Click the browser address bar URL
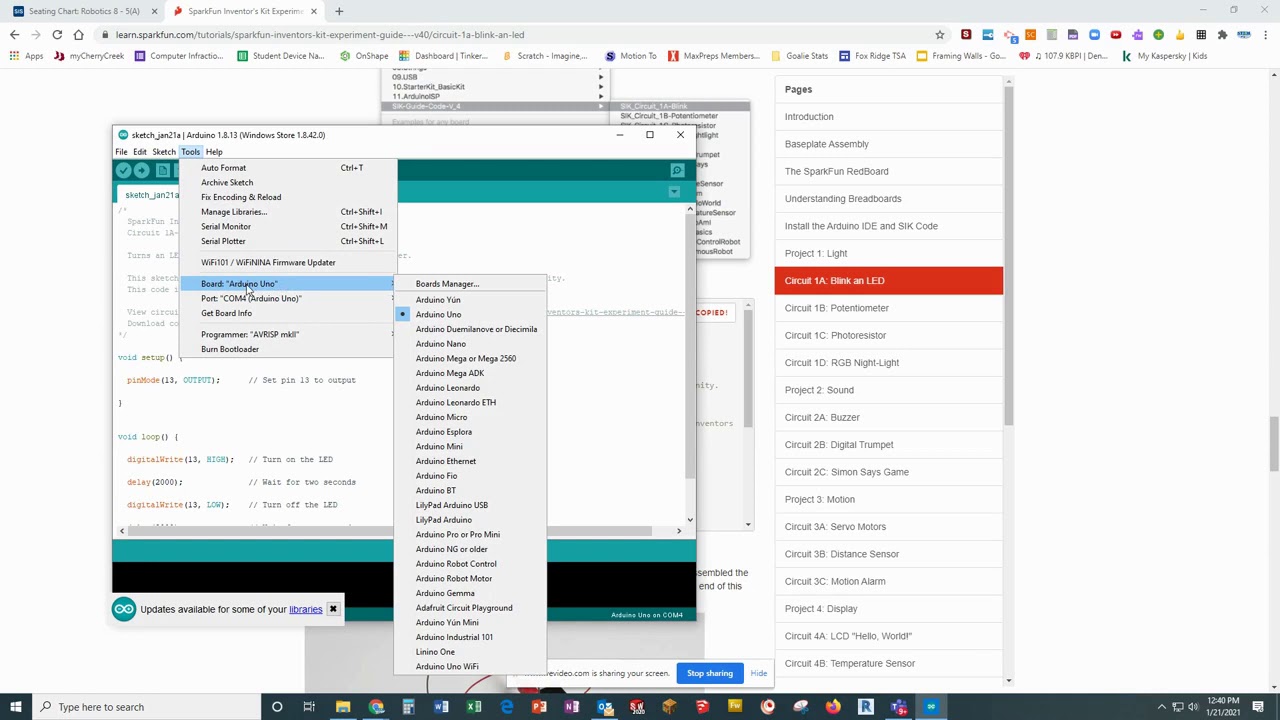Screen dimensions: 1280x720 click(320, 35)
